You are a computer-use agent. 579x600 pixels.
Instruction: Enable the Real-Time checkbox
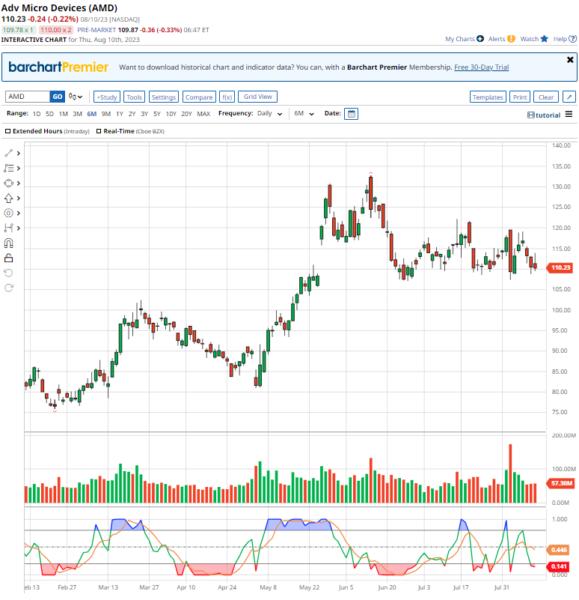click(99, 131)
